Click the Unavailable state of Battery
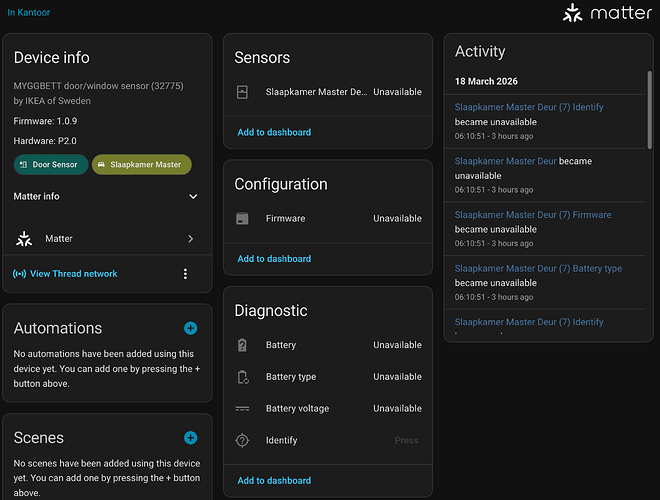 click(397, 345)
